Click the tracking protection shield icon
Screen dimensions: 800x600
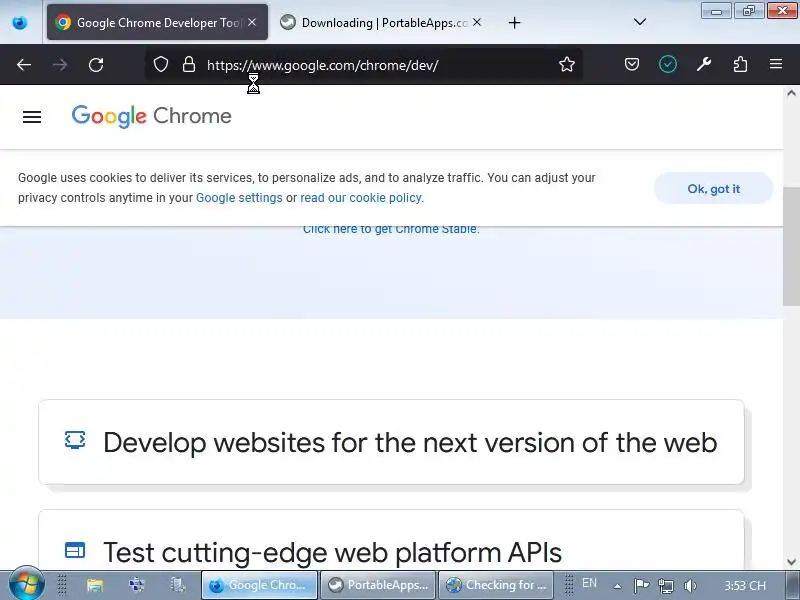[160, 65]
